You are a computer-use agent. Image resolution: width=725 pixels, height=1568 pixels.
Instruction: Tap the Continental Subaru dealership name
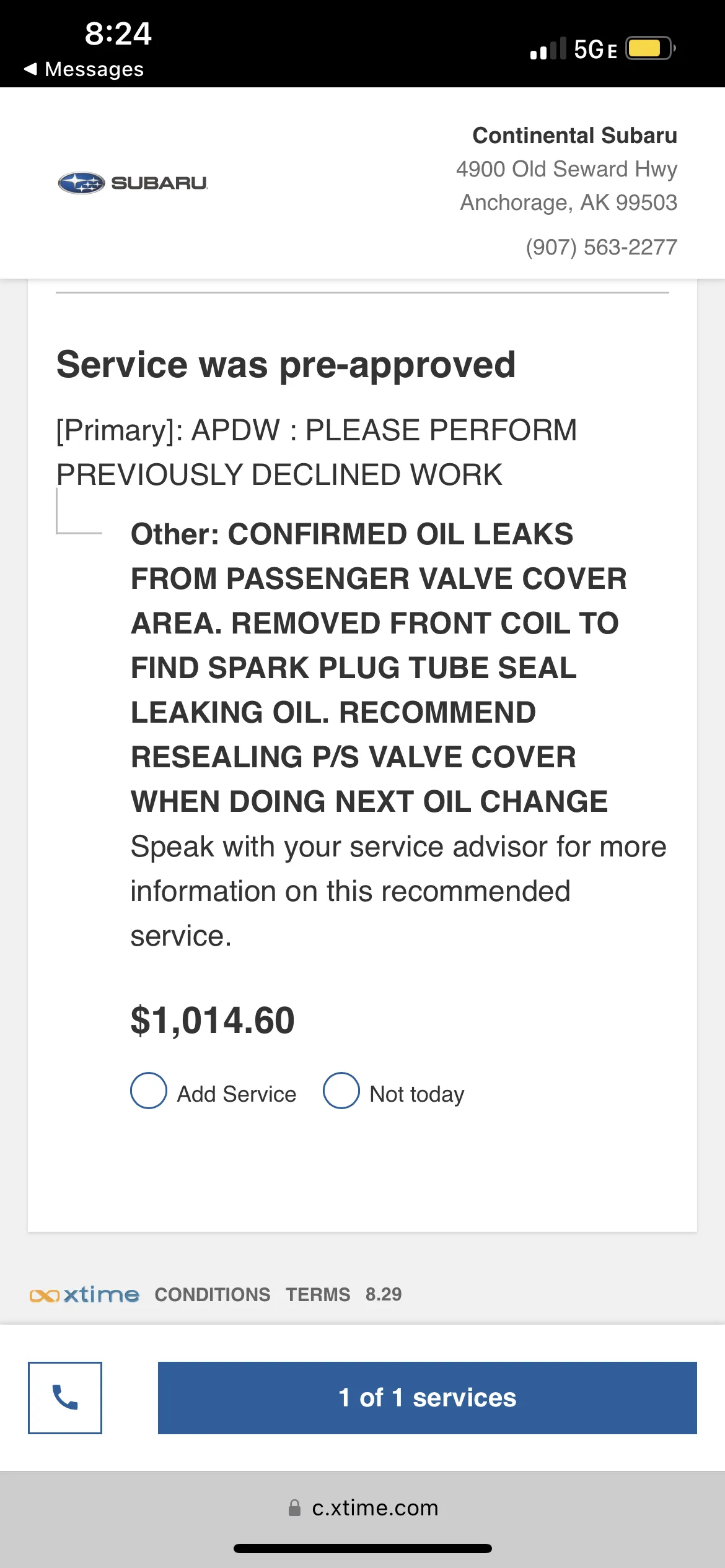point(574,135)
